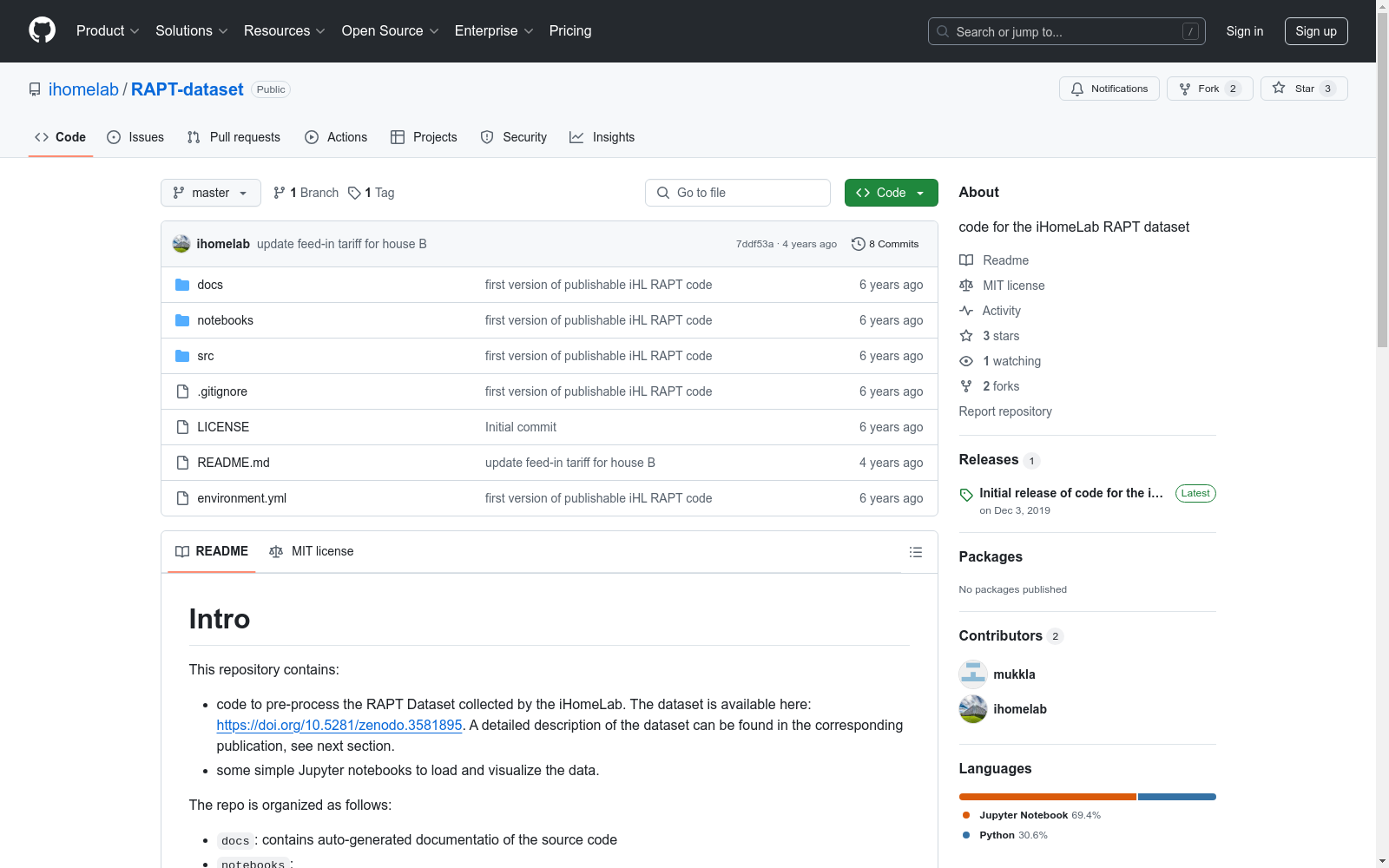
Task: Switch to the Insights tab
Action: (x=602, y=137)
